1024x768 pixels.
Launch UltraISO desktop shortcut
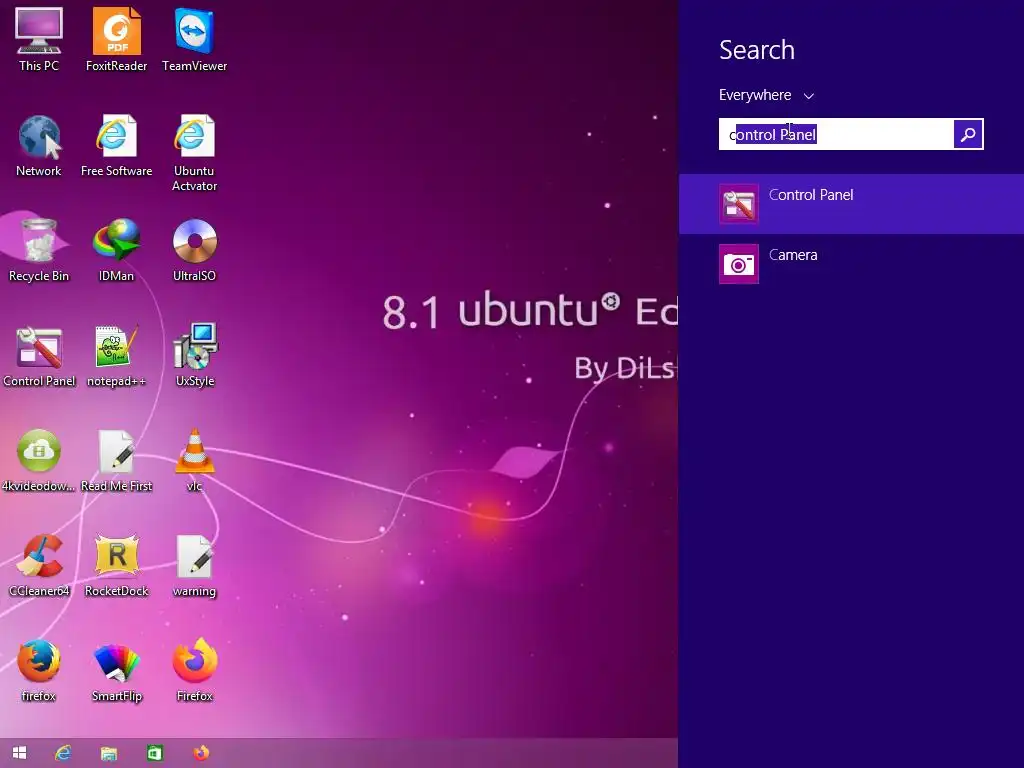click(x=194, y=250)
